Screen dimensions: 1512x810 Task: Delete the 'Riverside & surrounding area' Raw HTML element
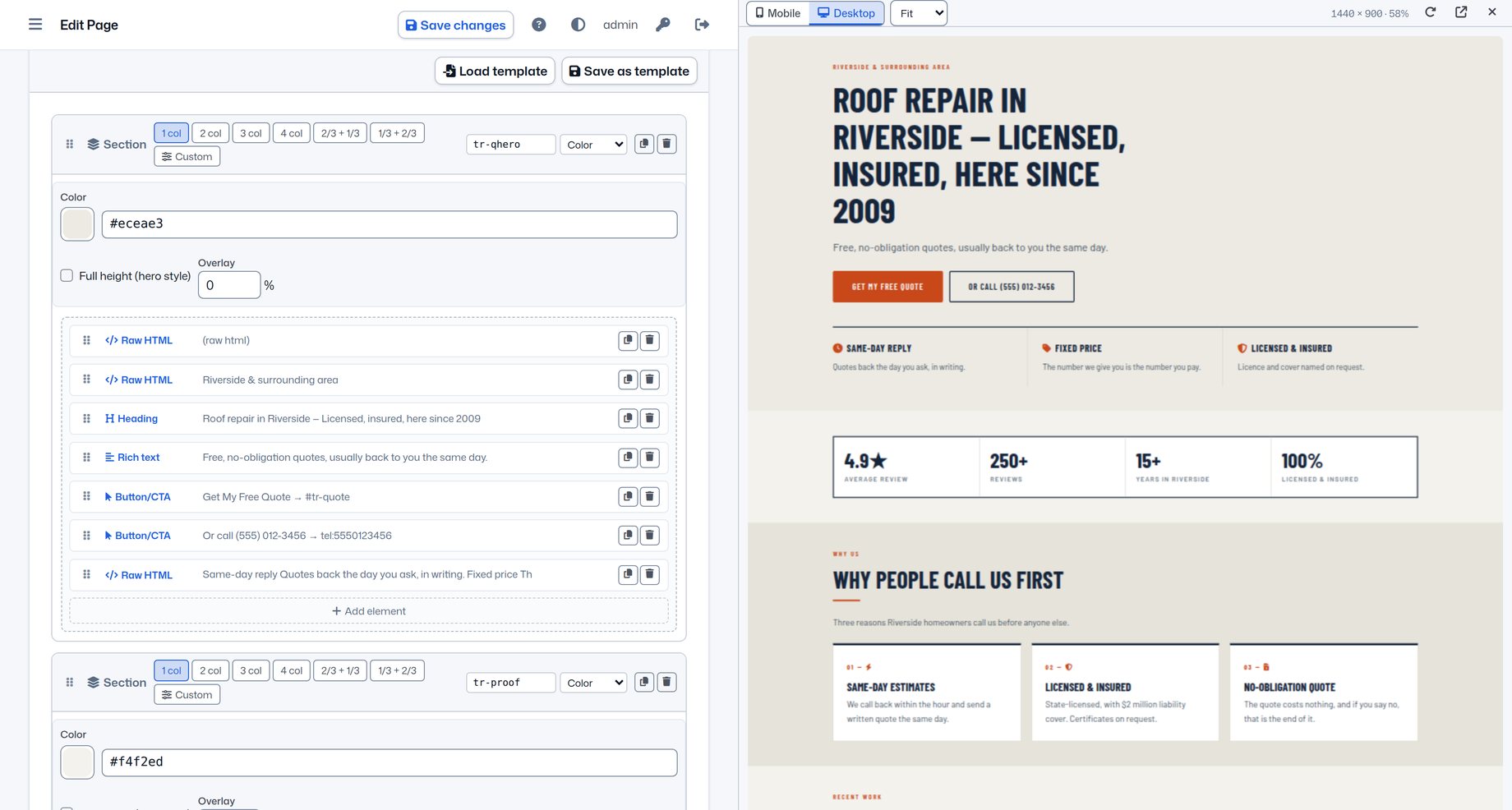click(x=649, y=380)
